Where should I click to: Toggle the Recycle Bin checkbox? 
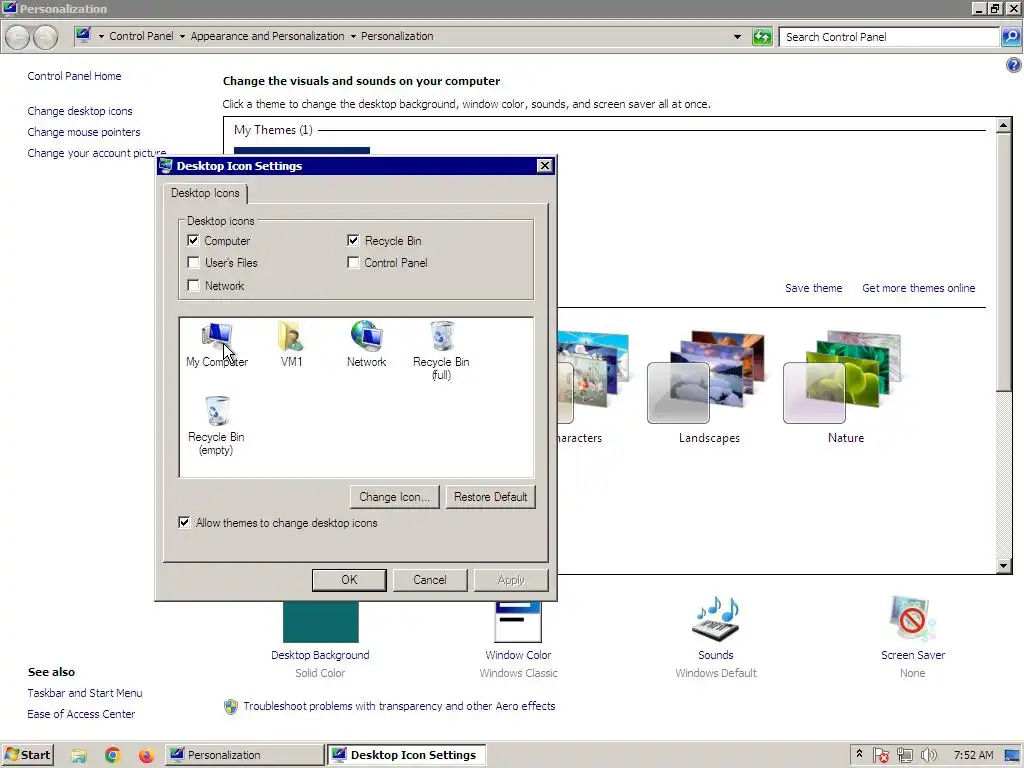click(353, 240)
